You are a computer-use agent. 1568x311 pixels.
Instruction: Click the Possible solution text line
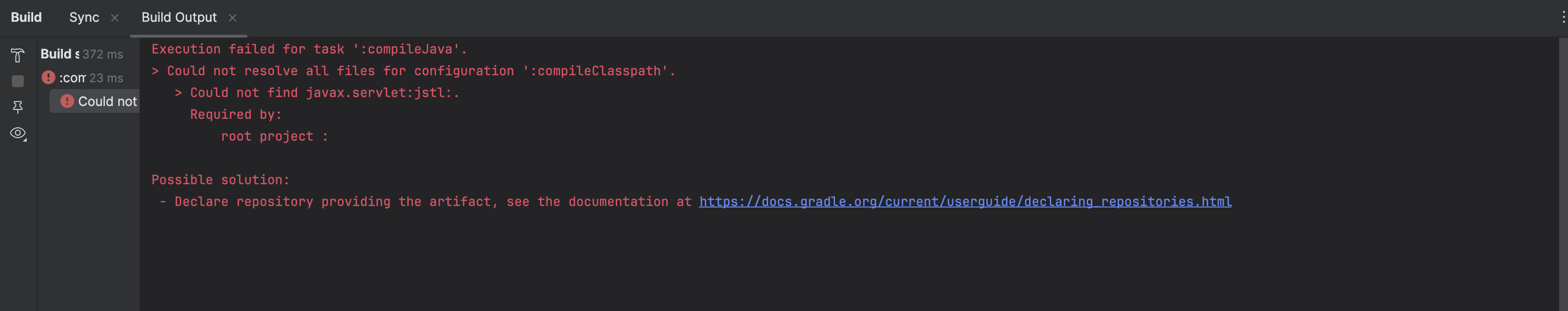pyautogui.click(x=220, y=180)
